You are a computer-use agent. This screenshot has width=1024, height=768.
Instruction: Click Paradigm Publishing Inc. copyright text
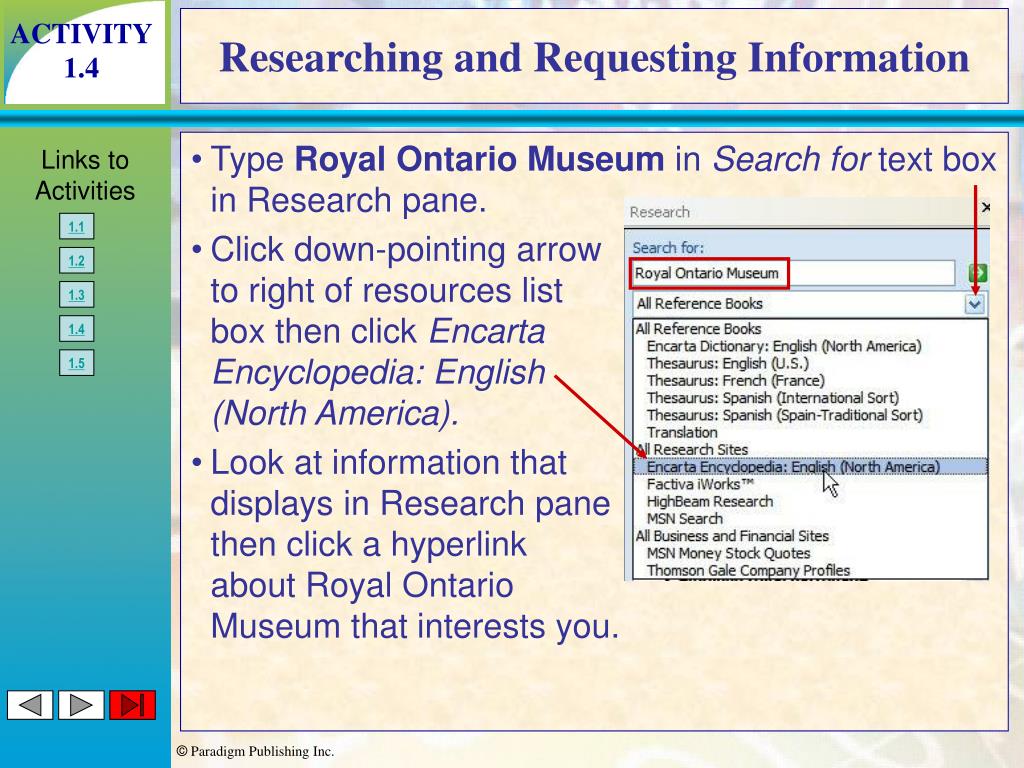255,751
